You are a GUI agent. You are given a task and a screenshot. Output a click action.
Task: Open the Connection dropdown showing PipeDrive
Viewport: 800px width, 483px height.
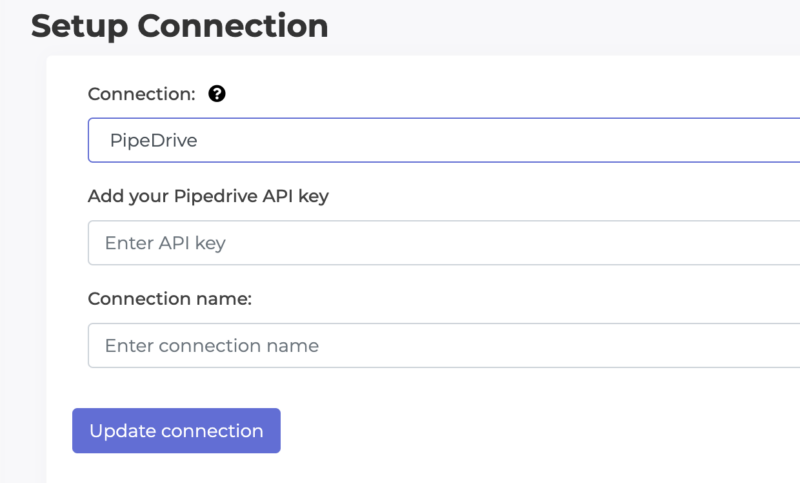click(444, 140)
